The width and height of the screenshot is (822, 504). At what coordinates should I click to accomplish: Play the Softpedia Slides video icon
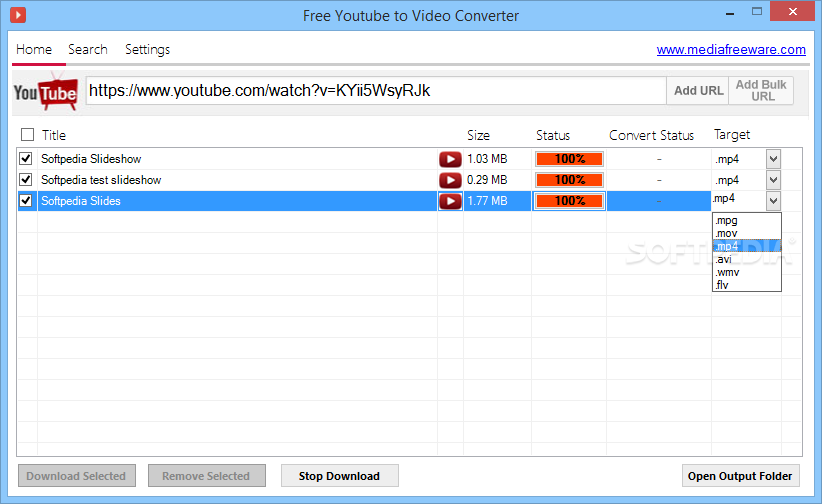[450, 201]
